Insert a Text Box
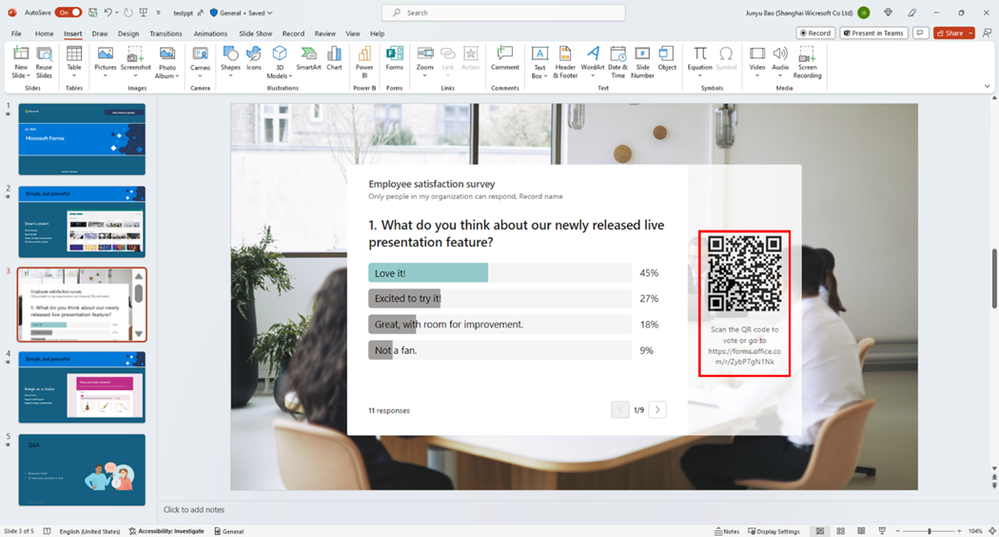Viewport: 999px width, 537px height. [540, 62]
